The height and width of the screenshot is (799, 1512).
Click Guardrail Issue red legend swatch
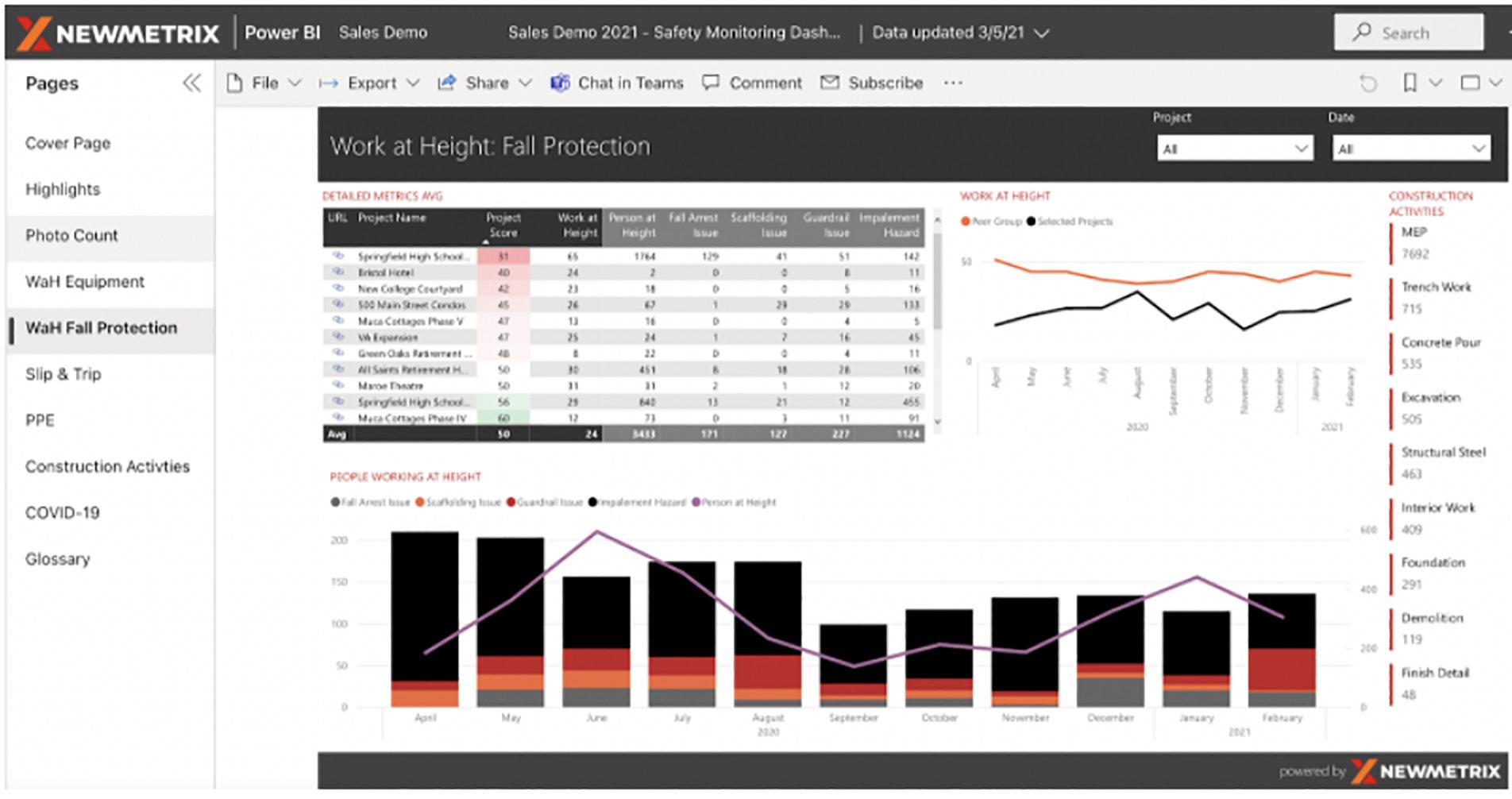click(x=511, y=502)
